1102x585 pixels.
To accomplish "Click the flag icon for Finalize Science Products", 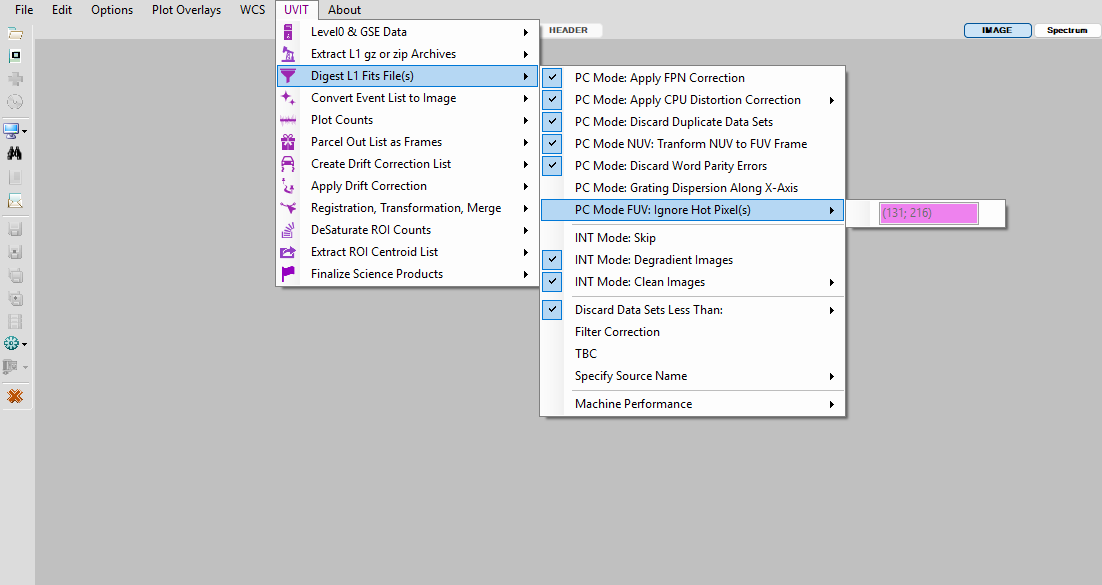I will pos(288,274).
